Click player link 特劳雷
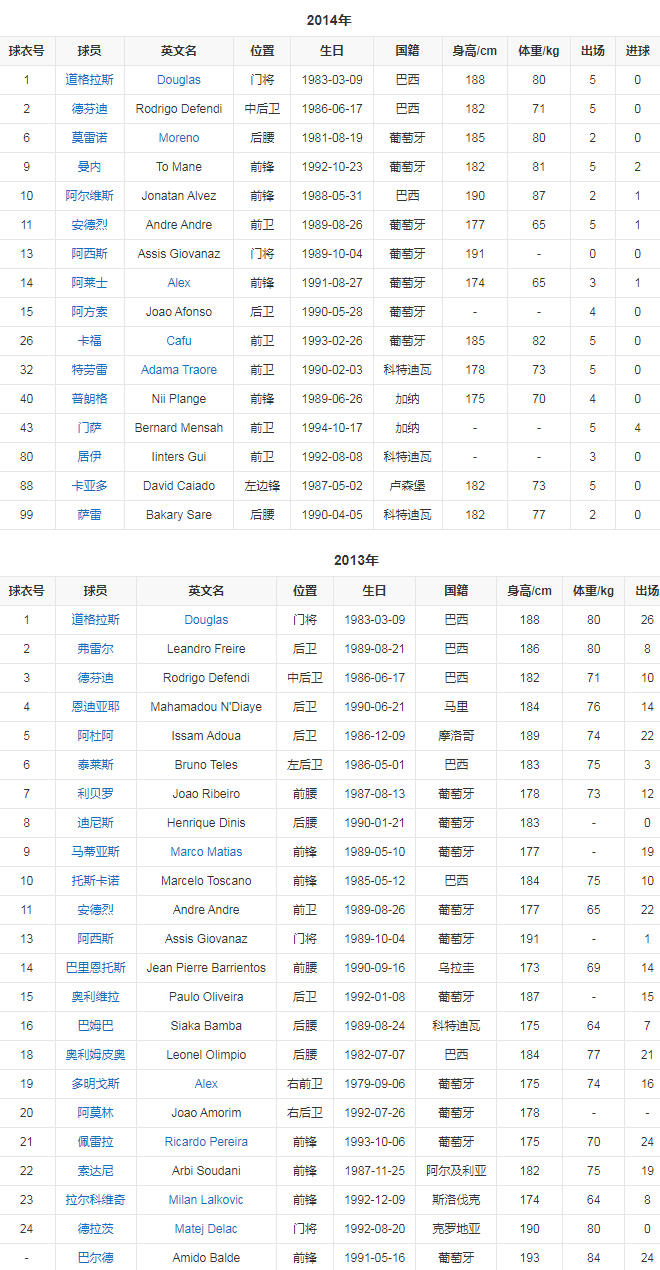Screen dimensions: 660x1270 coord(90,370)
